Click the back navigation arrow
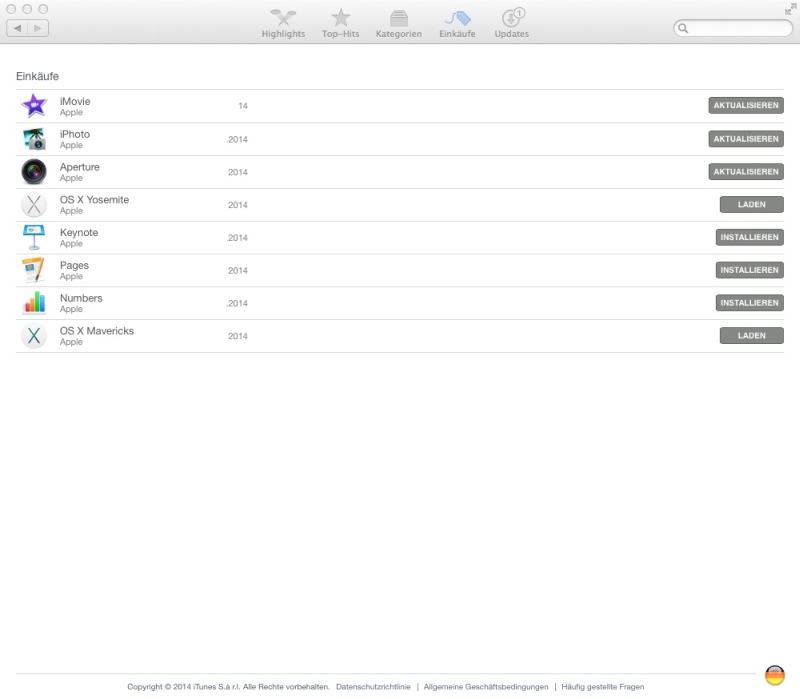 (x=17, y=28)
